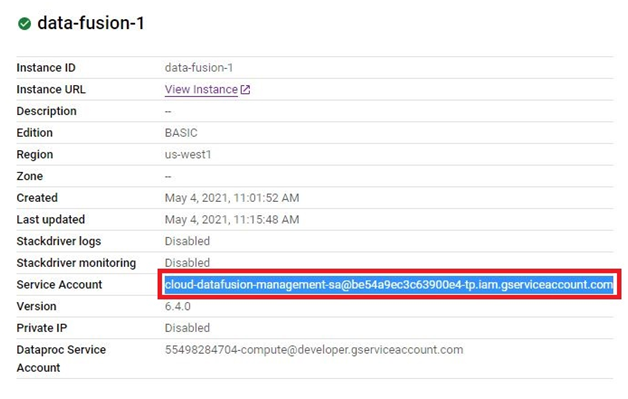This screenshot has height=399, width=628.
Task: Click the Dataproc service account email value
Action: pos(314,350)
